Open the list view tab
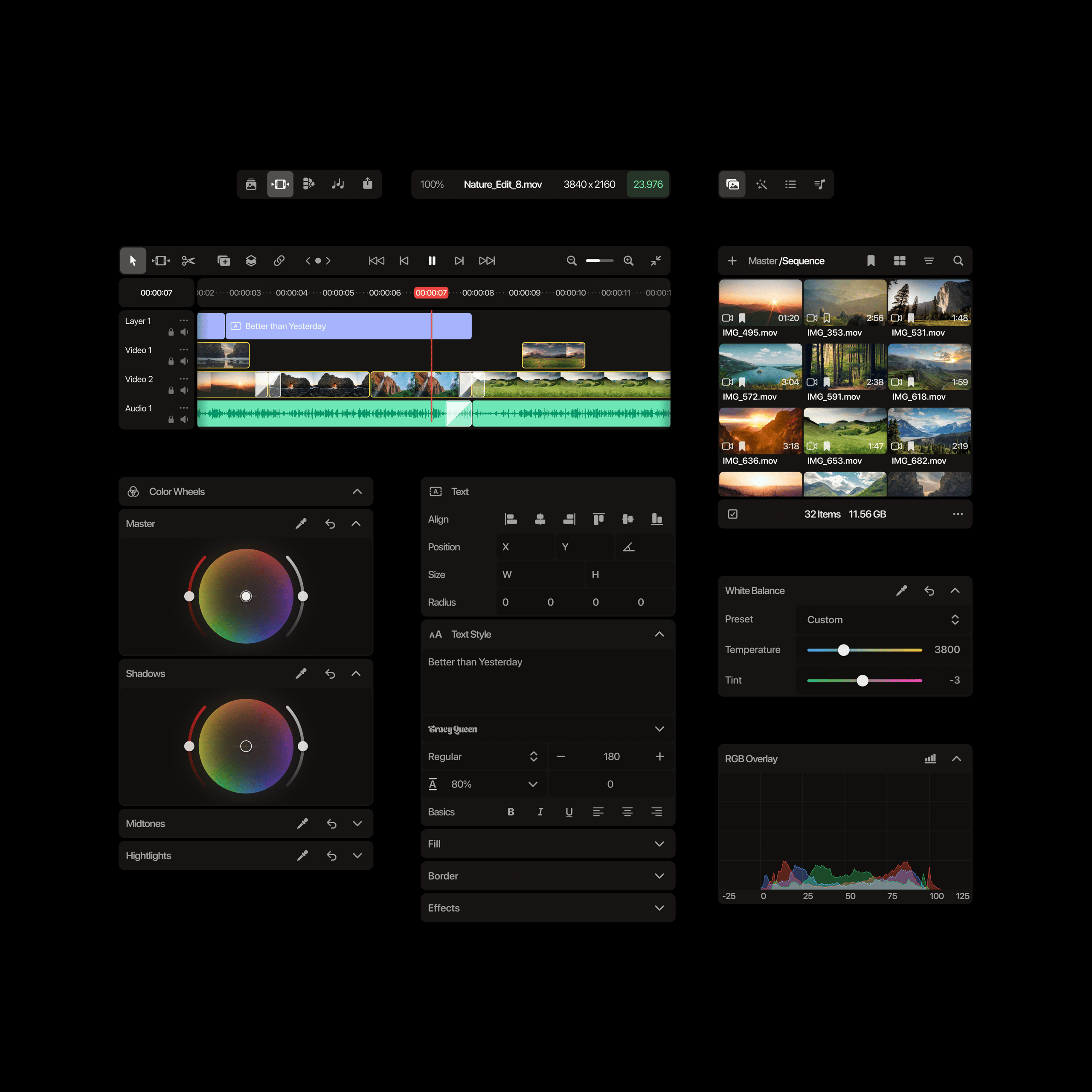The width and height of the screenshot is (1092, 1092). click(x=791, y=184)
